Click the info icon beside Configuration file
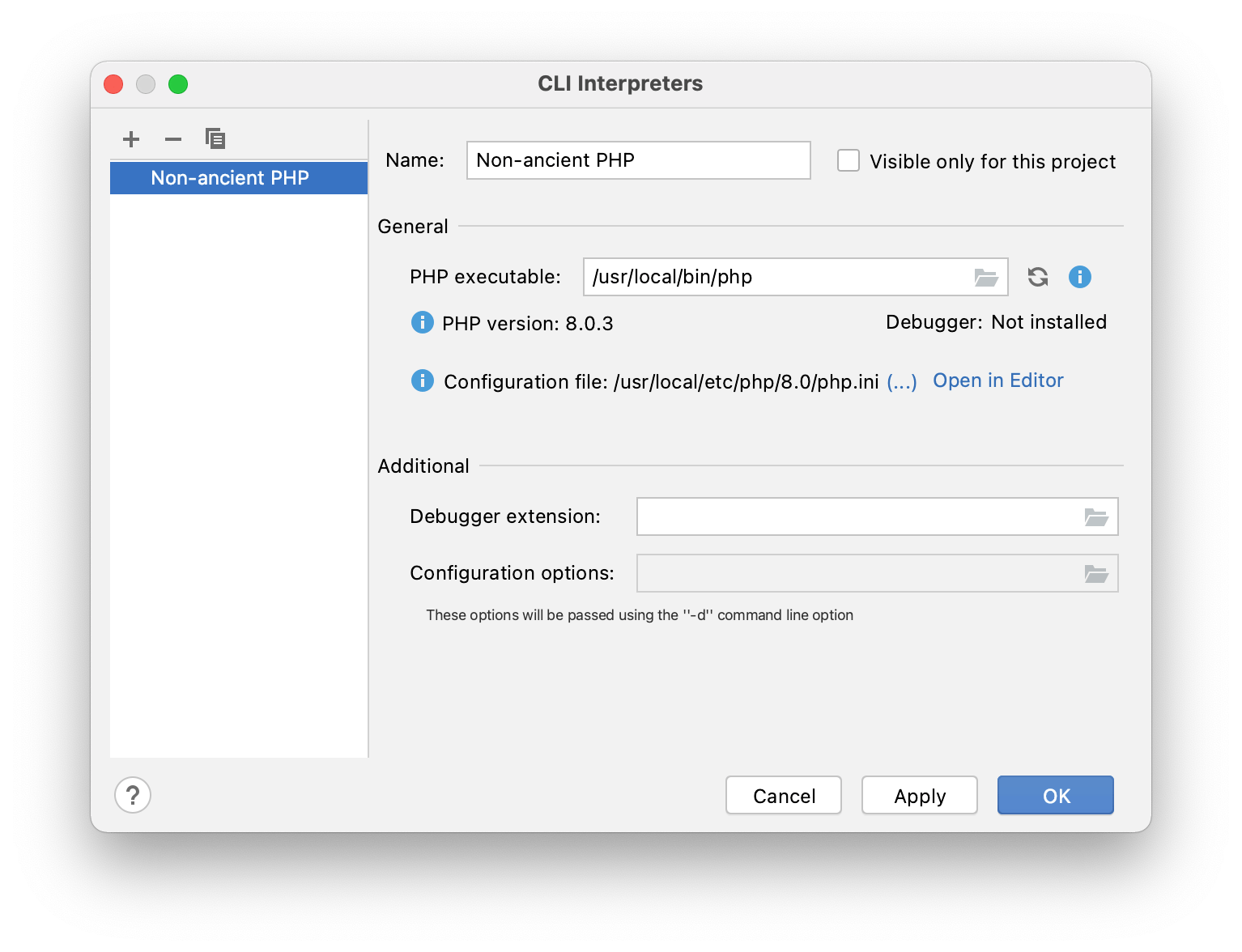1242x952 pixels. pyautogui.click(x=422, y=380)
